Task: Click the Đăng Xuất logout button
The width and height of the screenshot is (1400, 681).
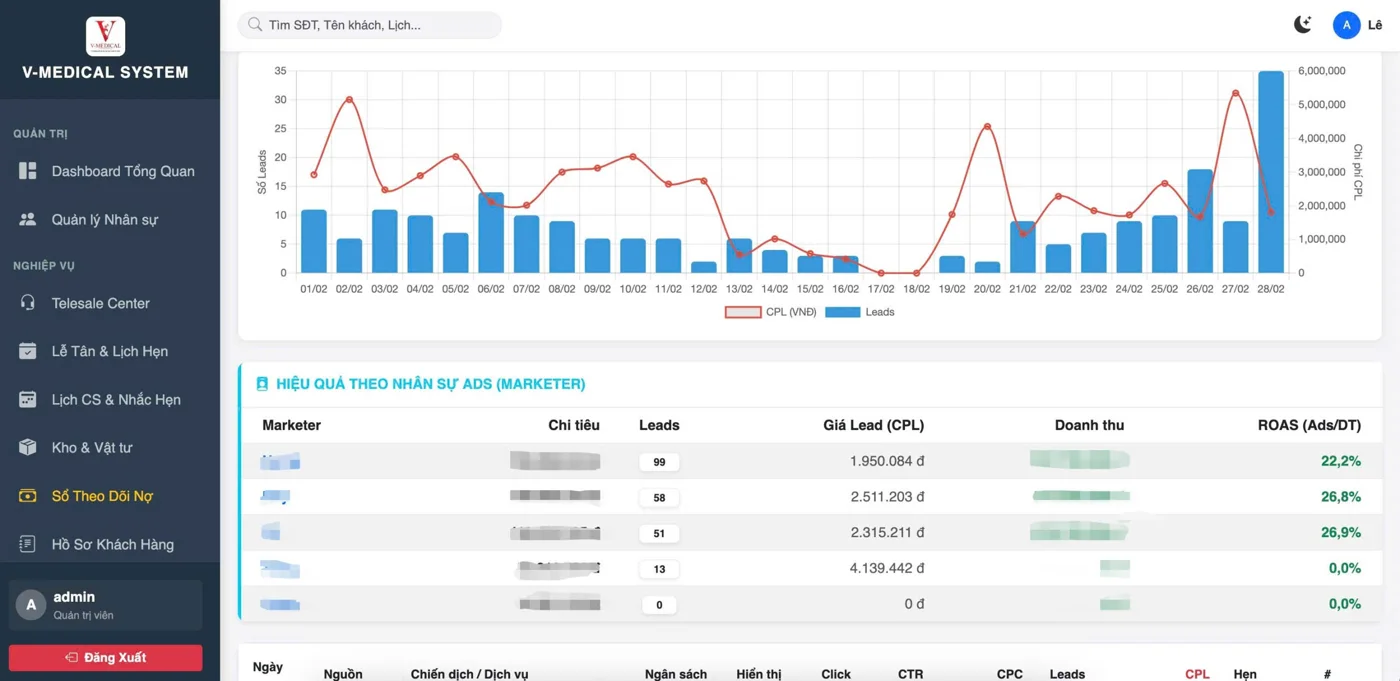Action: (106, 657)
